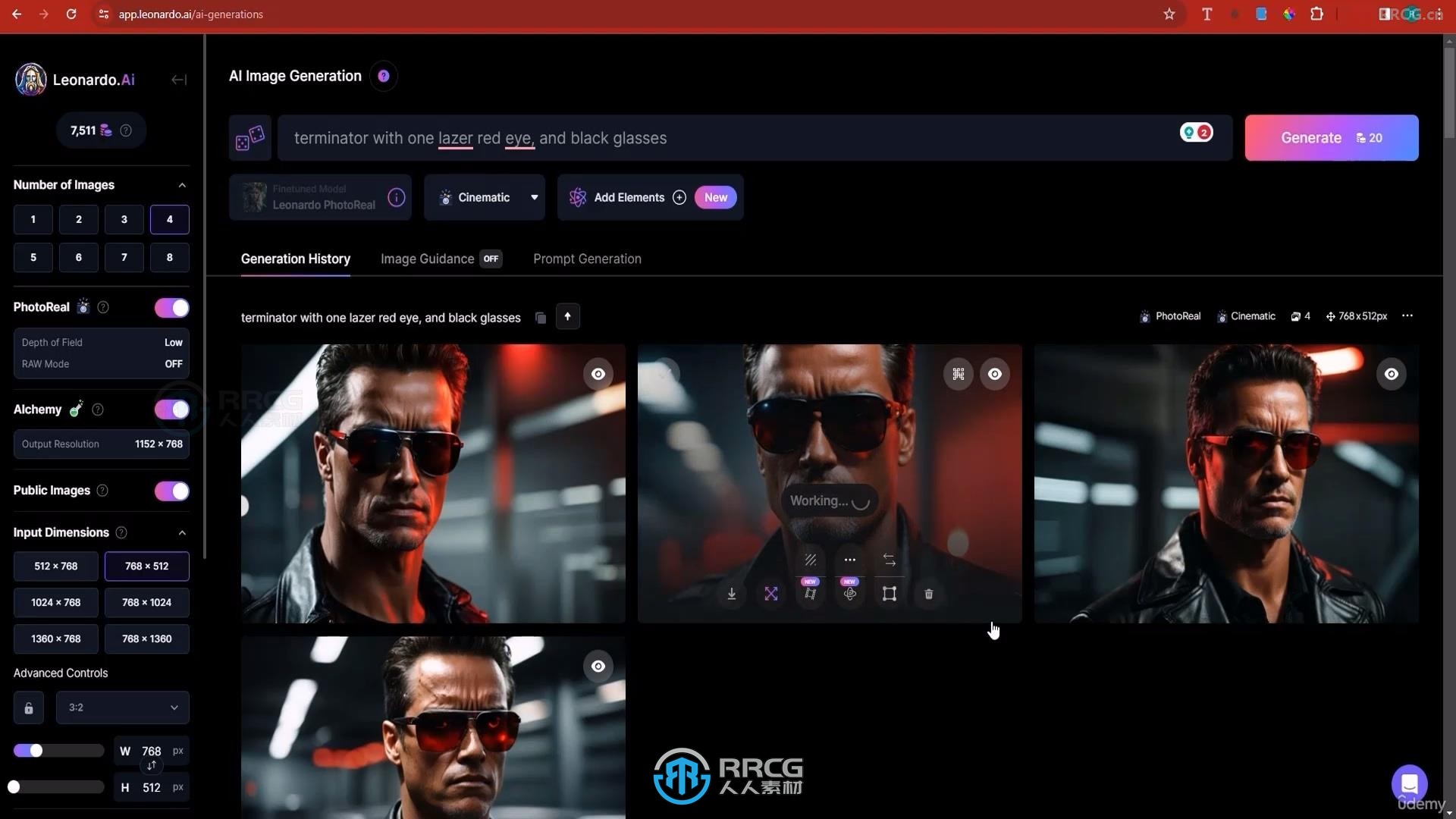Open Public Images help icon
The image size is (1456, 819).
tap(102, 491)
